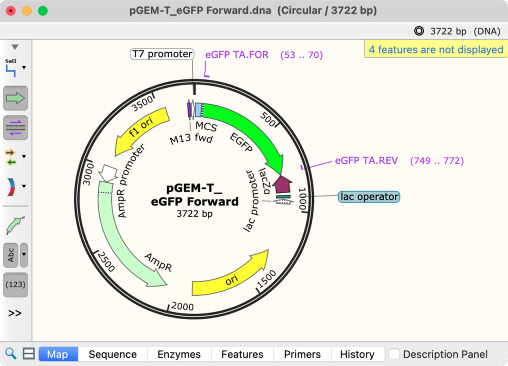Open the Abc label options dropdown
This screenshot has width=508, height=366.
coord(24,255)
